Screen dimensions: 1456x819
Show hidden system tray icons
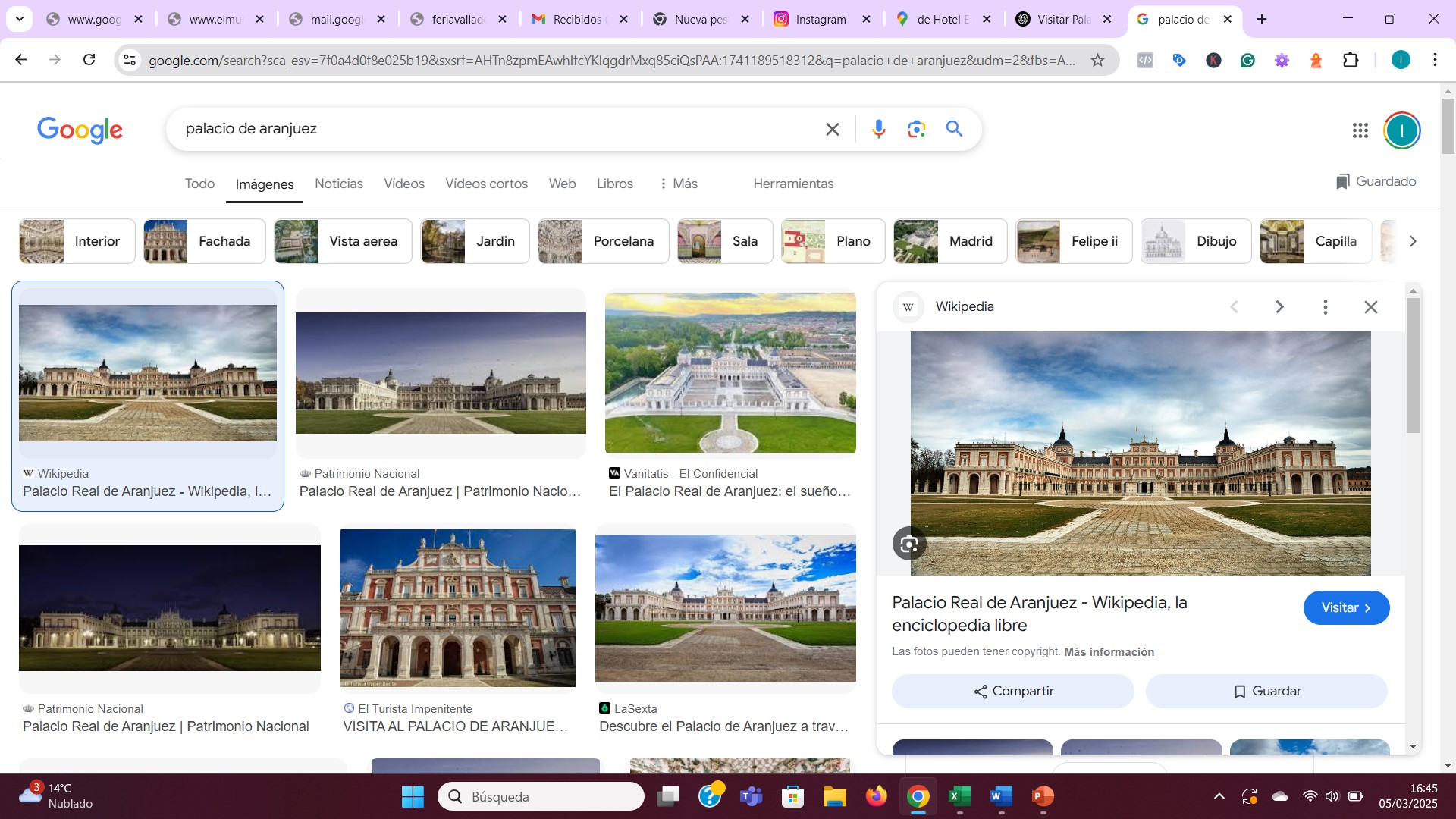coord(1219,796)
